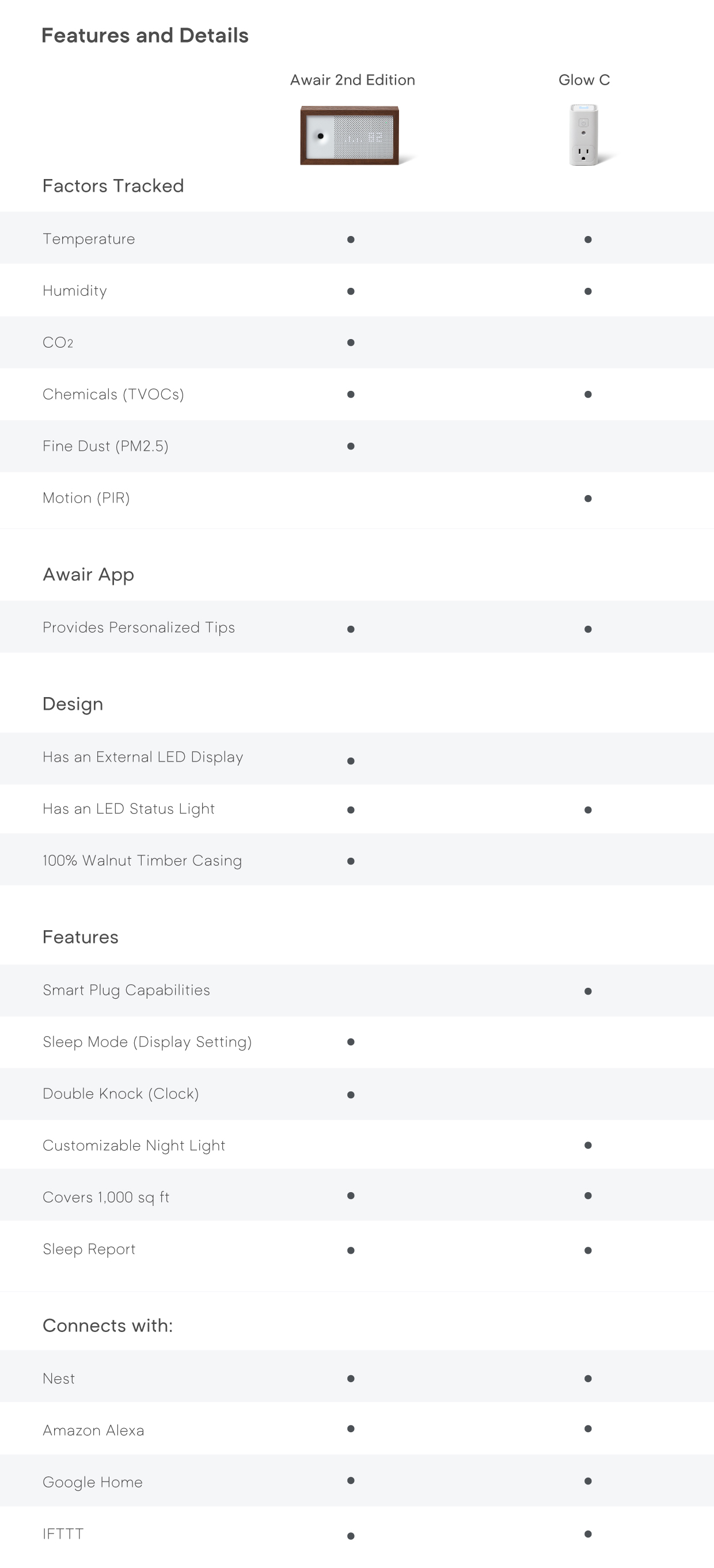The width and height of the screenshot is (714, 1568).
Task: Click the Features and Details heading
Action: [x=145, y=35]
